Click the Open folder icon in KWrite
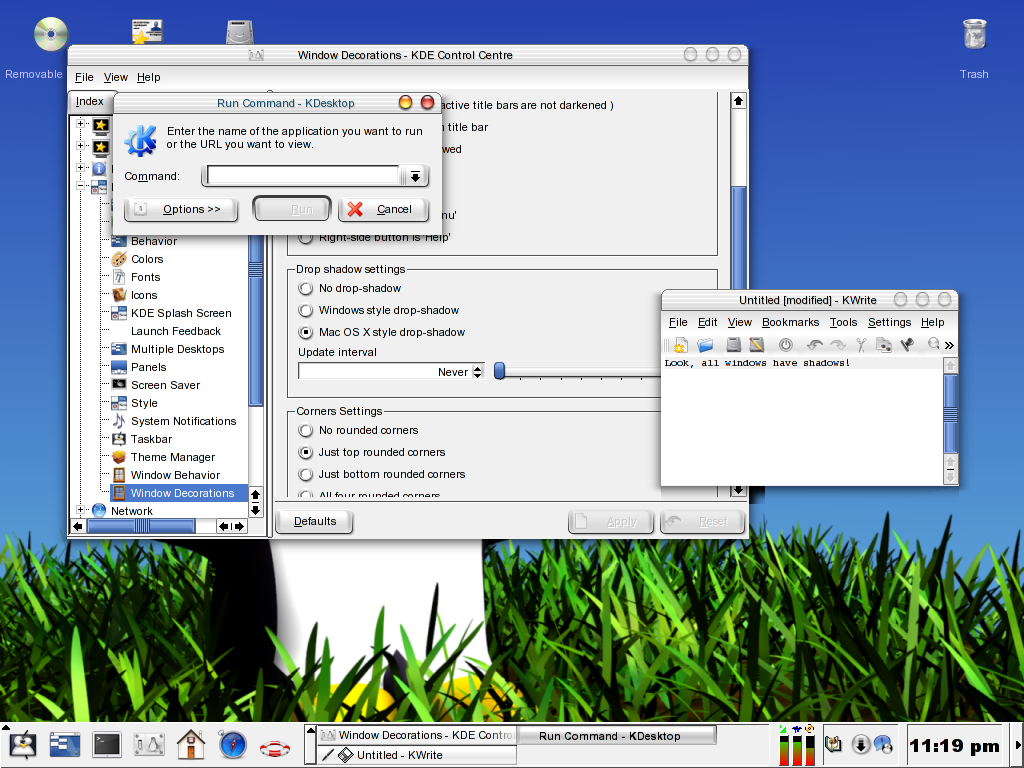The image size is (1024, 768). tap(705, 345)
